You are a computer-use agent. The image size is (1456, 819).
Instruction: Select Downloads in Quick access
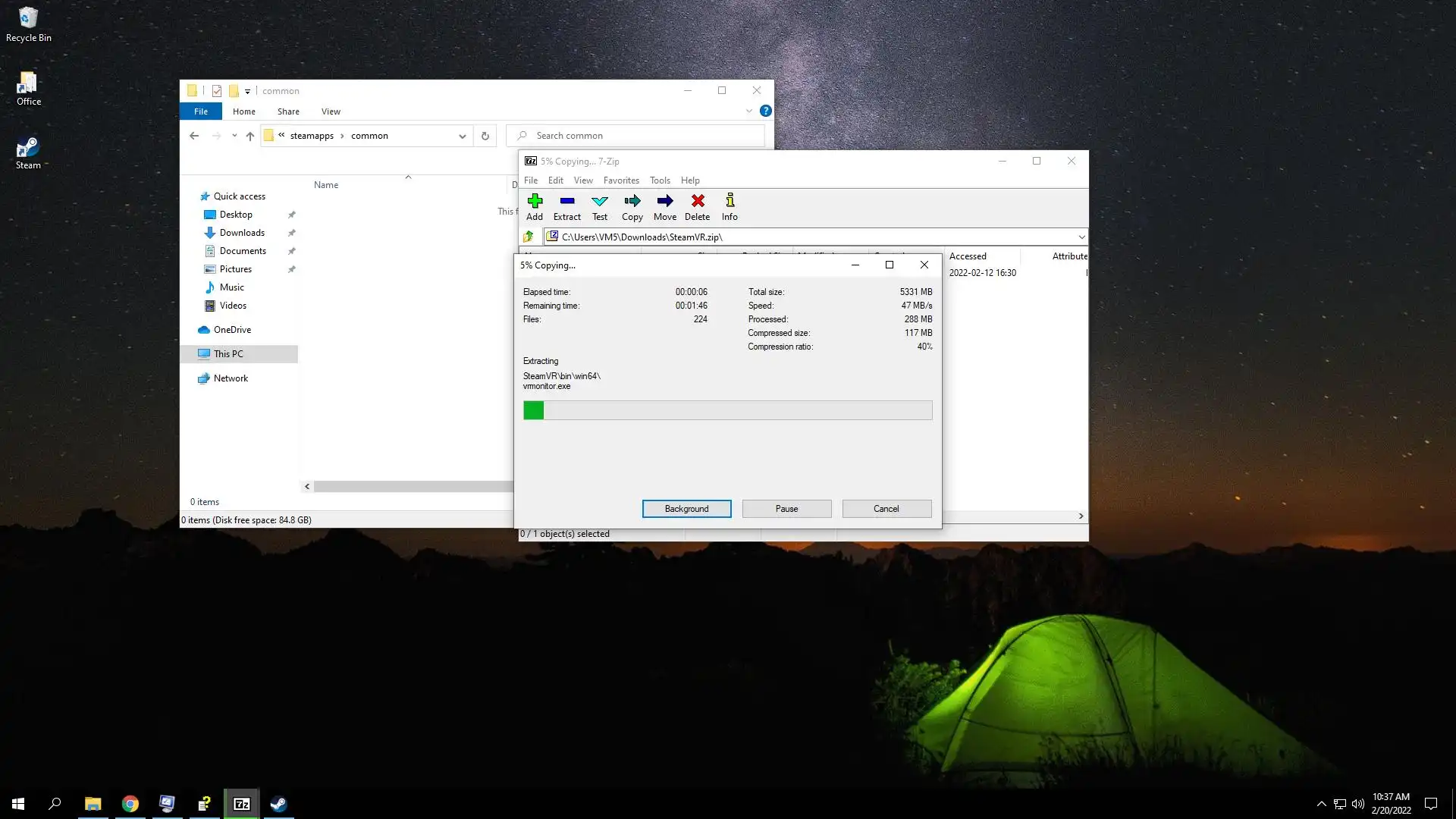click(242, 233)
